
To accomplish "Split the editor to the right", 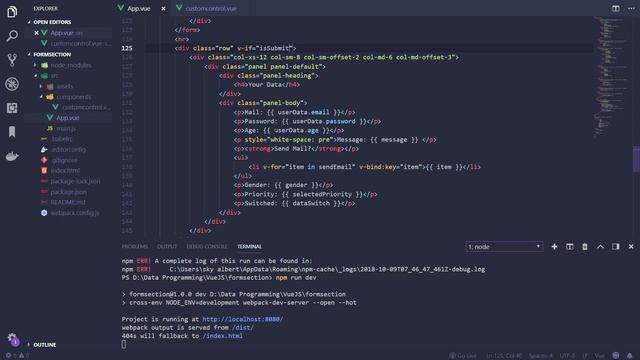I will pyautogui.click(x=616, y=8).
